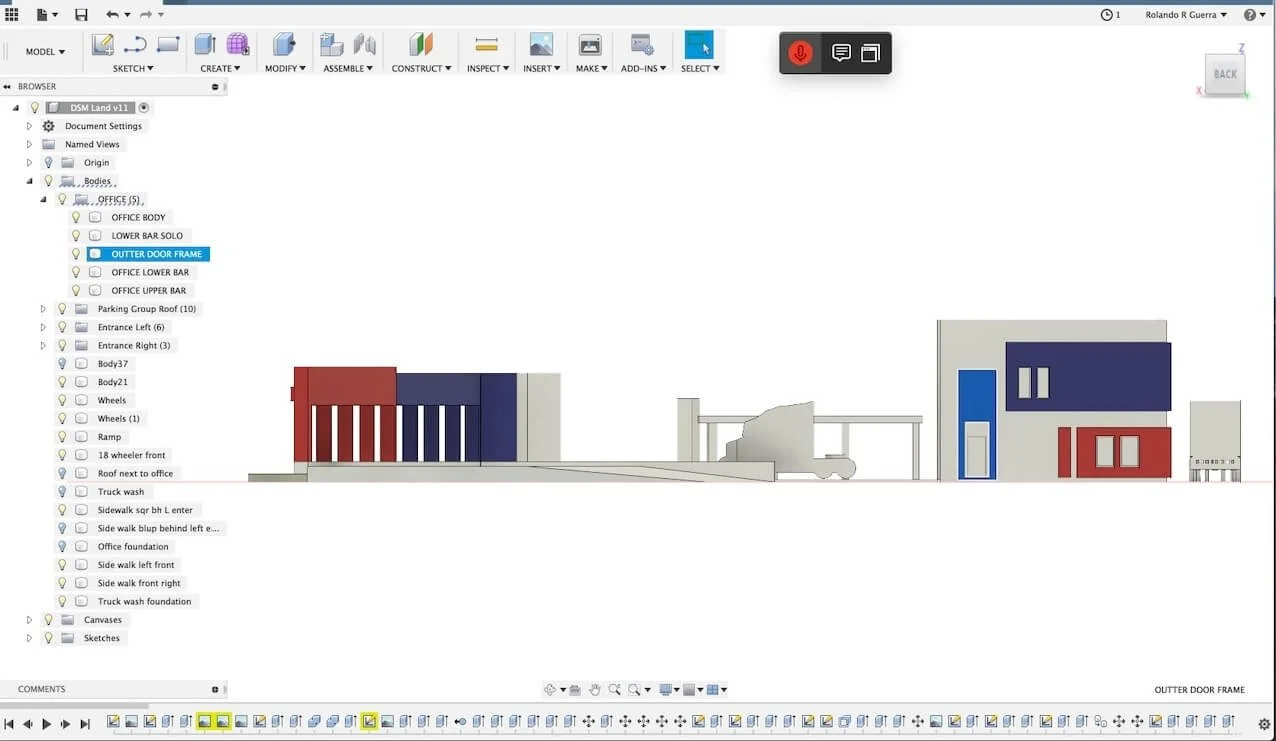This screenshot has height=741, width=1276.
Task: Open the CREATE menu
Action: pyautogui.click(x=220, y=68)
